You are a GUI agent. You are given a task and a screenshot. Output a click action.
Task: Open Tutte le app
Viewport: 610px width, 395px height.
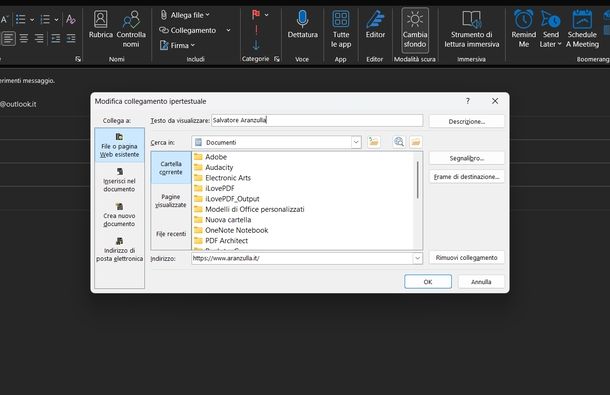(341, 28)
